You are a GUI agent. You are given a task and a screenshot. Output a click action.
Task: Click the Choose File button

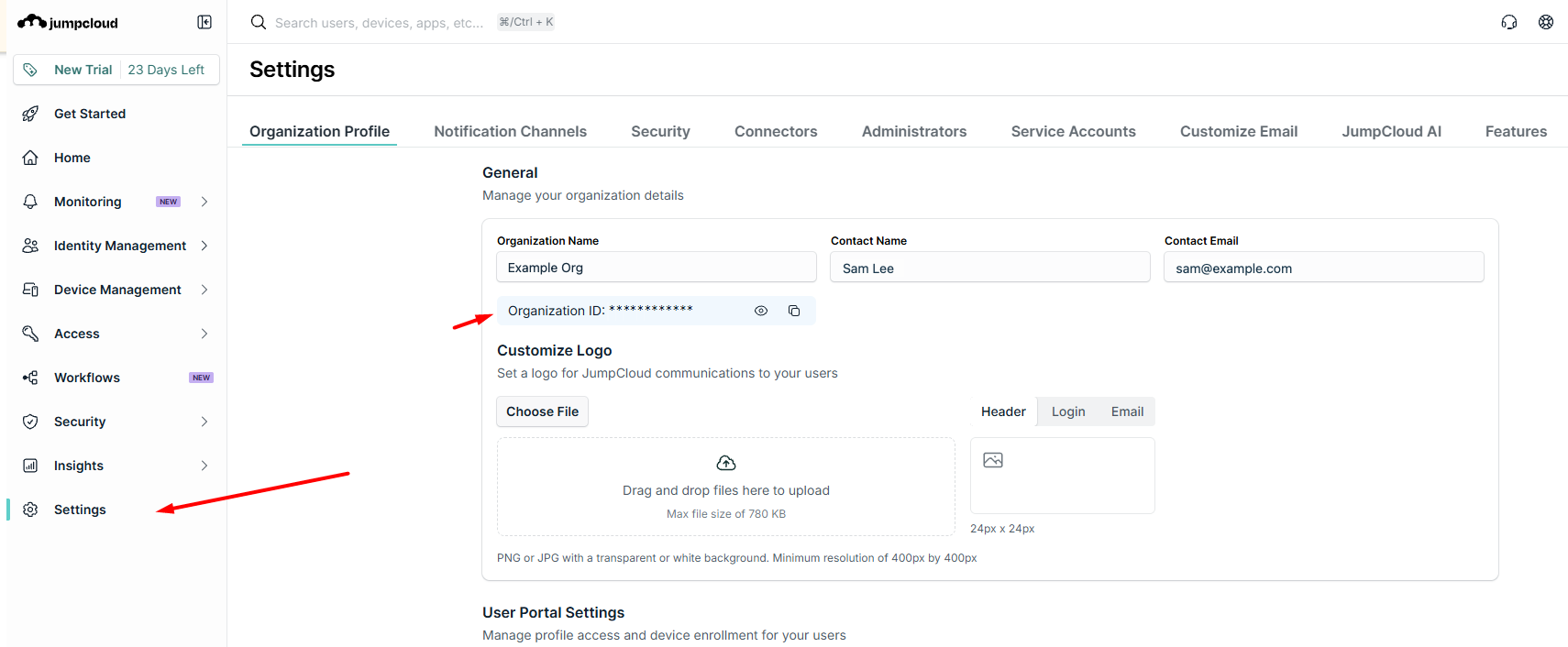[x=543, y=411]
